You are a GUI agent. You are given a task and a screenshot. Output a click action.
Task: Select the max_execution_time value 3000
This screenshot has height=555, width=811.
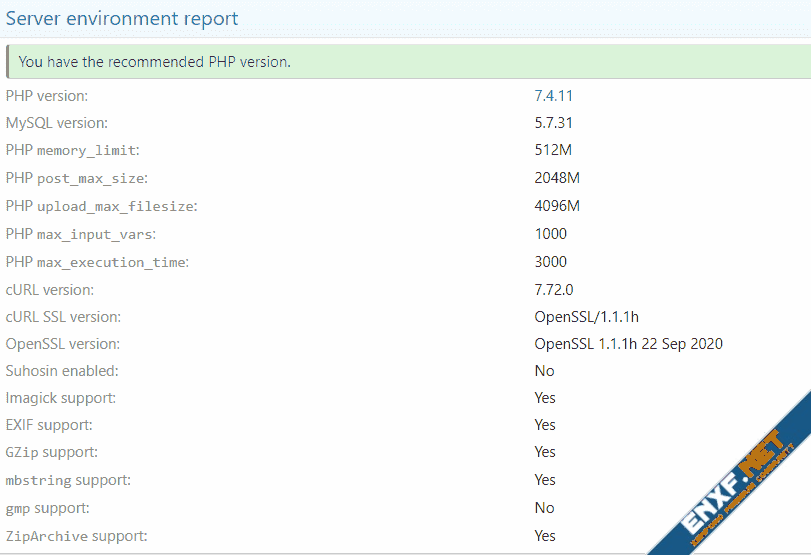(x=551, y=262)
